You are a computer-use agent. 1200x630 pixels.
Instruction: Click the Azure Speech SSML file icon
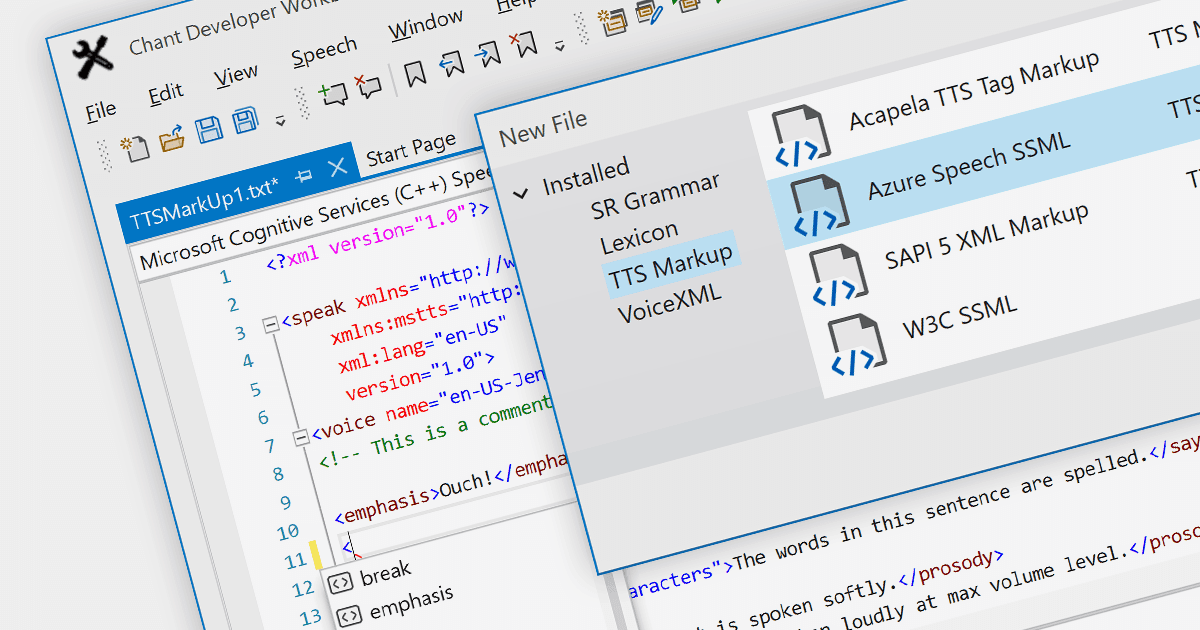(819, 204)
